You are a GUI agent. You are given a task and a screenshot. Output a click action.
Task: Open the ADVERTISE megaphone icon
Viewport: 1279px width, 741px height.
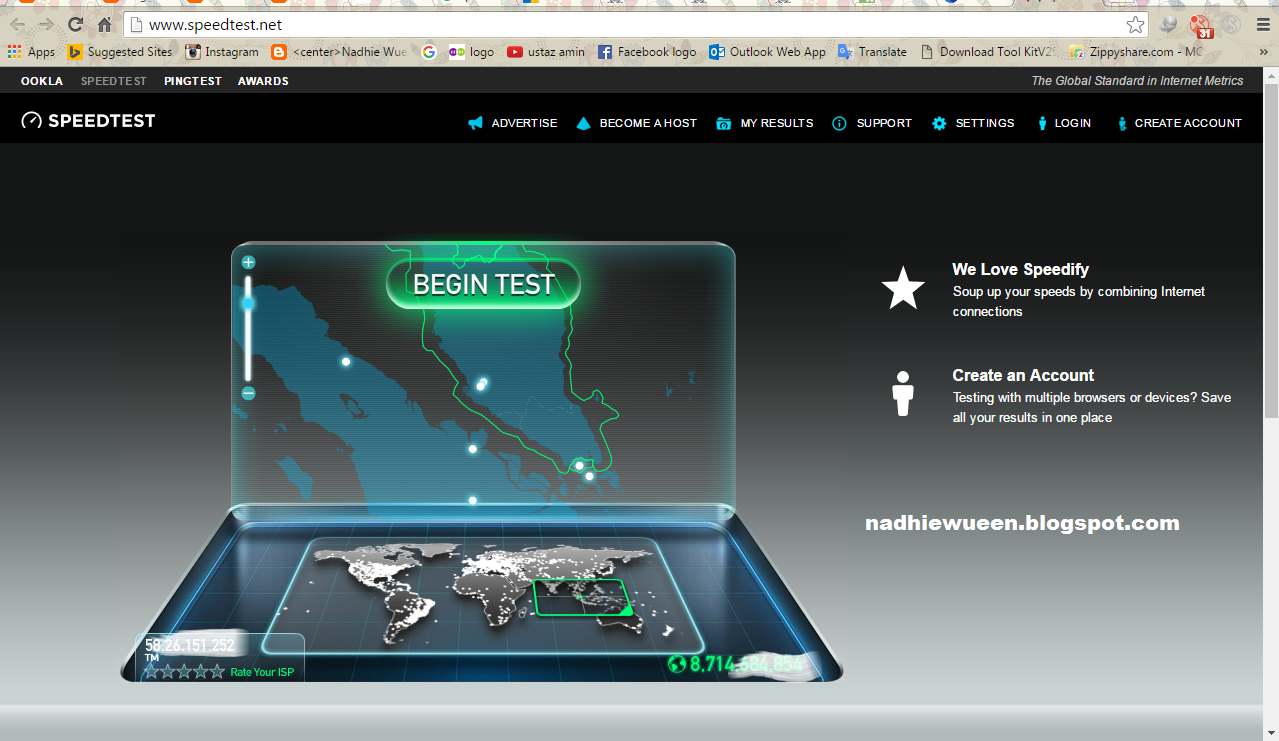pos(476,123)
